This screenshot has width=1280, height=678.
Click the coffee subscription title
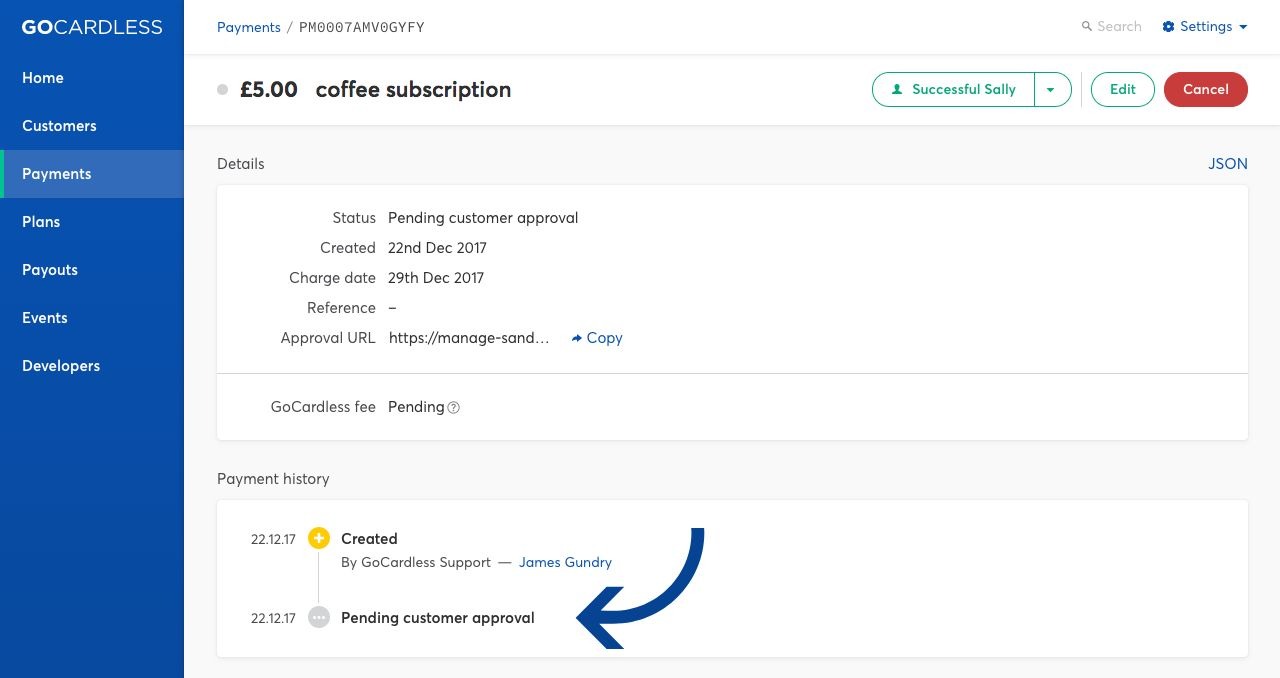pos(413,89)
